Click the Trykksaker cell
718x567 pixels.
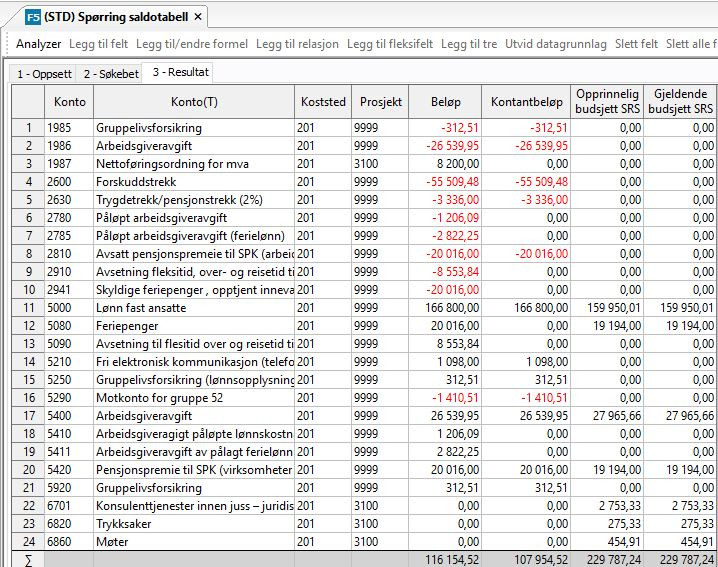tap(194, 524)
